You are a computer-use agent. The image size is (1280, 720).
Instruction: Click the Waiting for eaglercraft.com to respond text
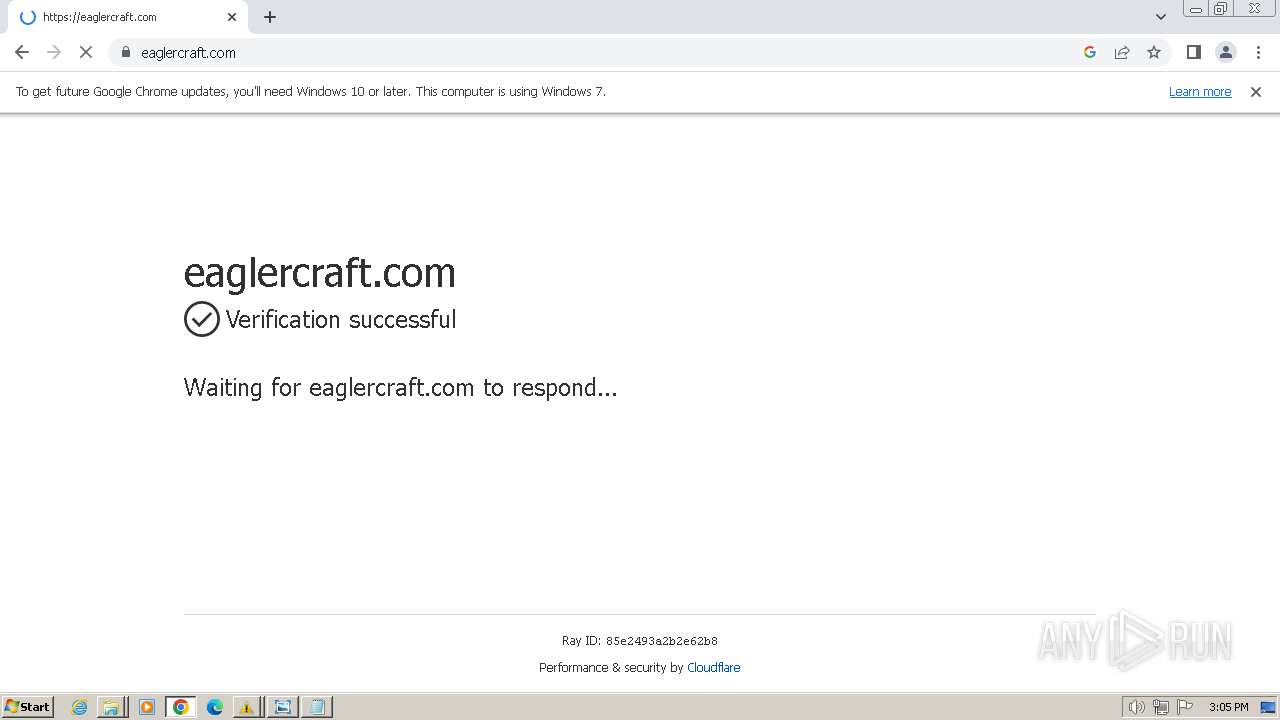[x=401, y=387]
